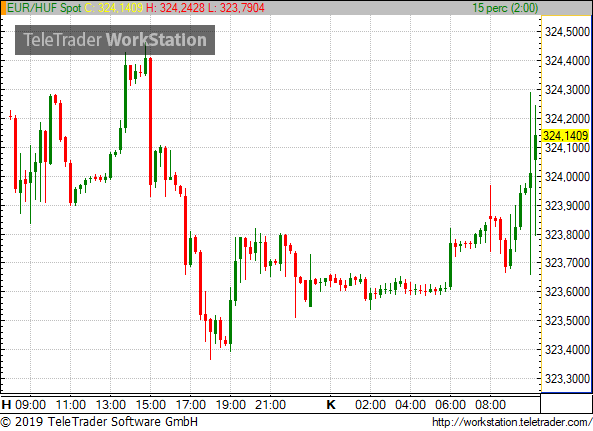
Task: Click the orange marker in the title bar
Action: [x=3, y=8]
